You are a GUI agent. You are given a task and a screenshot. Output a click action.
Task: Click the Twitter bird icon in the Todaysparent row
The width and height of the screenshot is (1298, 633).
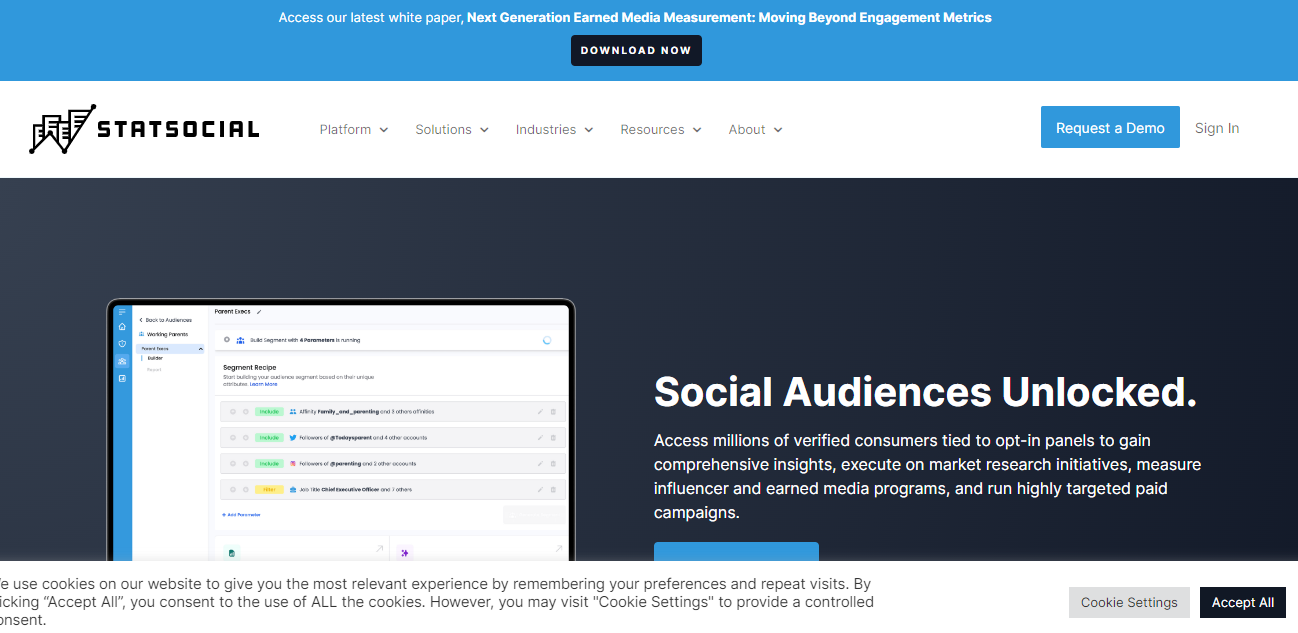click(293, 437)
